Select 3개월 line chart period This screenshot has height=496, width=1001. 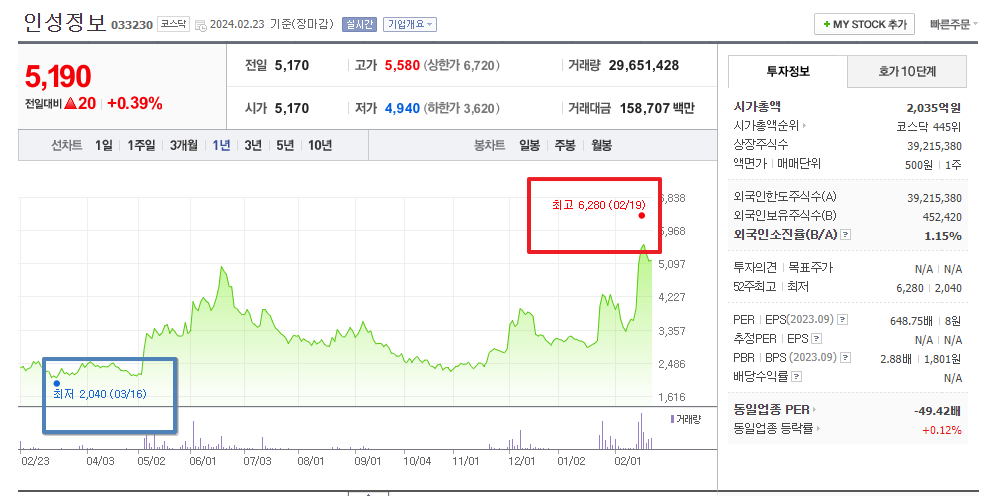(183, 146)
